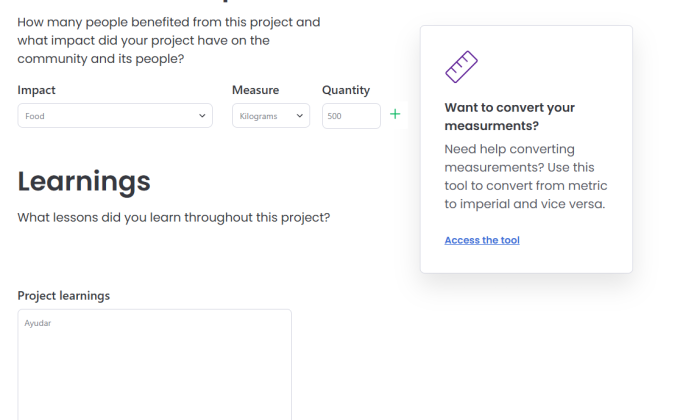Click the 'Quantity' field label
This screenshot has width=680, height=420.
pyautogui.click(x=346, y=90)
